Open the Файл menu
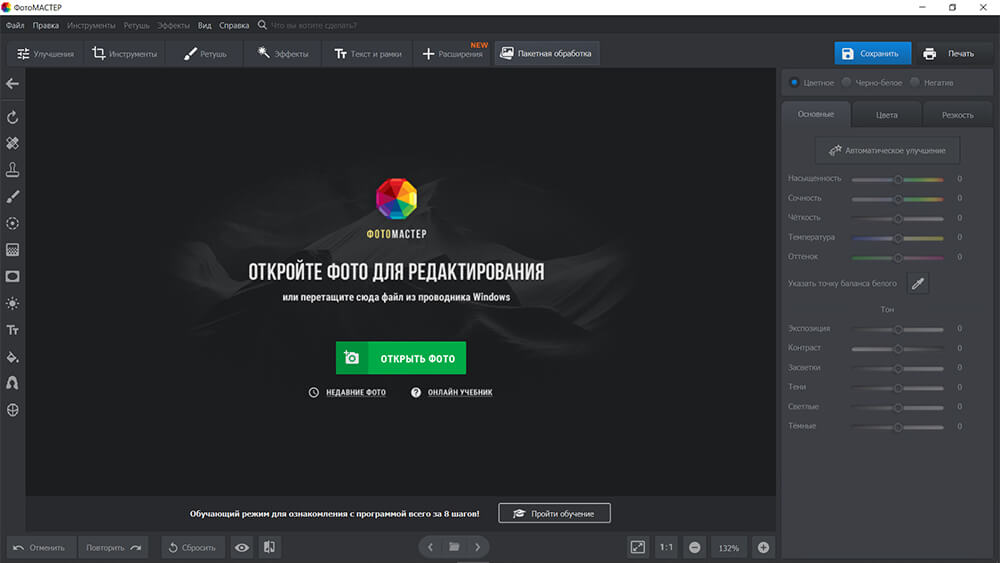The image size is (1000, 563). point(15,26)
